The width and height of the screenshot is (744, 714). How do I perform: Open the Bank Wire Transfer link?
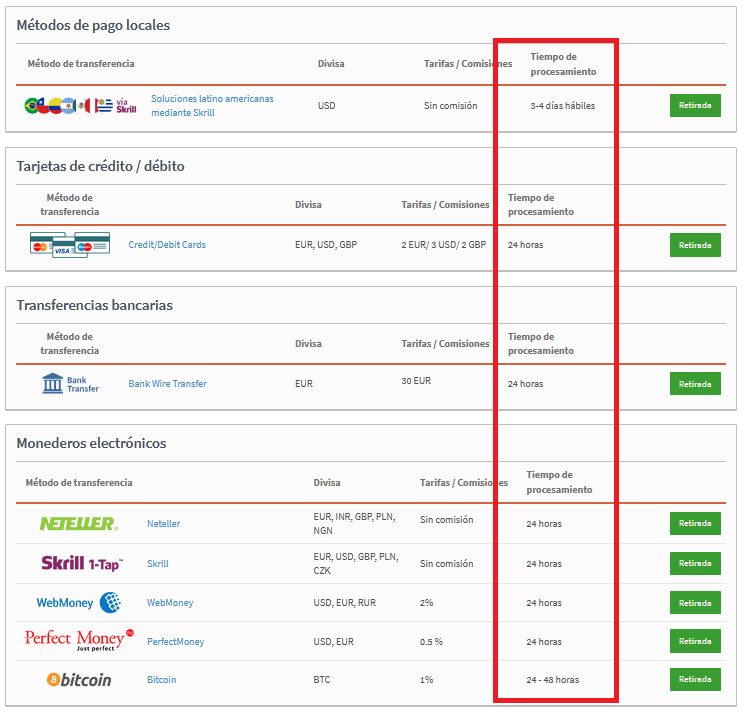pyautogui.click(x=167, y=383)
